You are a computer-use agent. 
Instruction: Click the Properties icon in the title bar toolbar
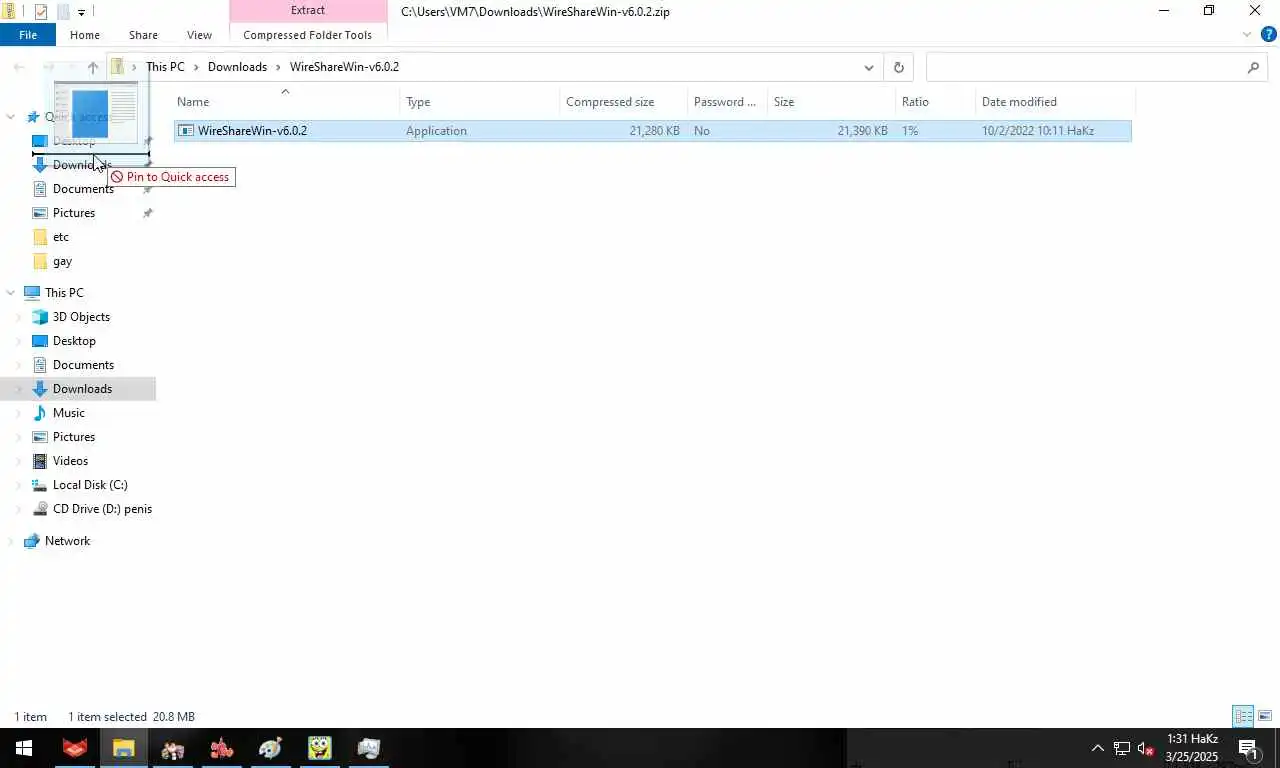coord(41,12)
